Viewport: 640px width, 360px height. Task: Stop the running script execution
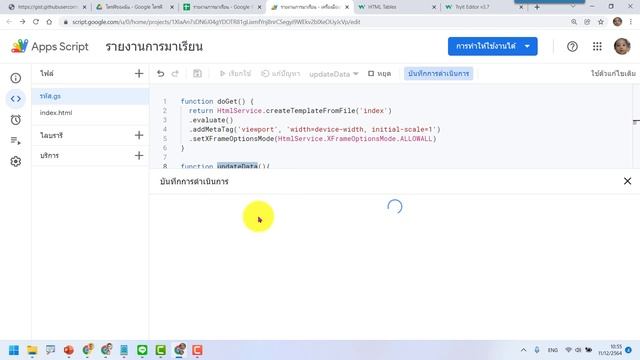(379, 73)
